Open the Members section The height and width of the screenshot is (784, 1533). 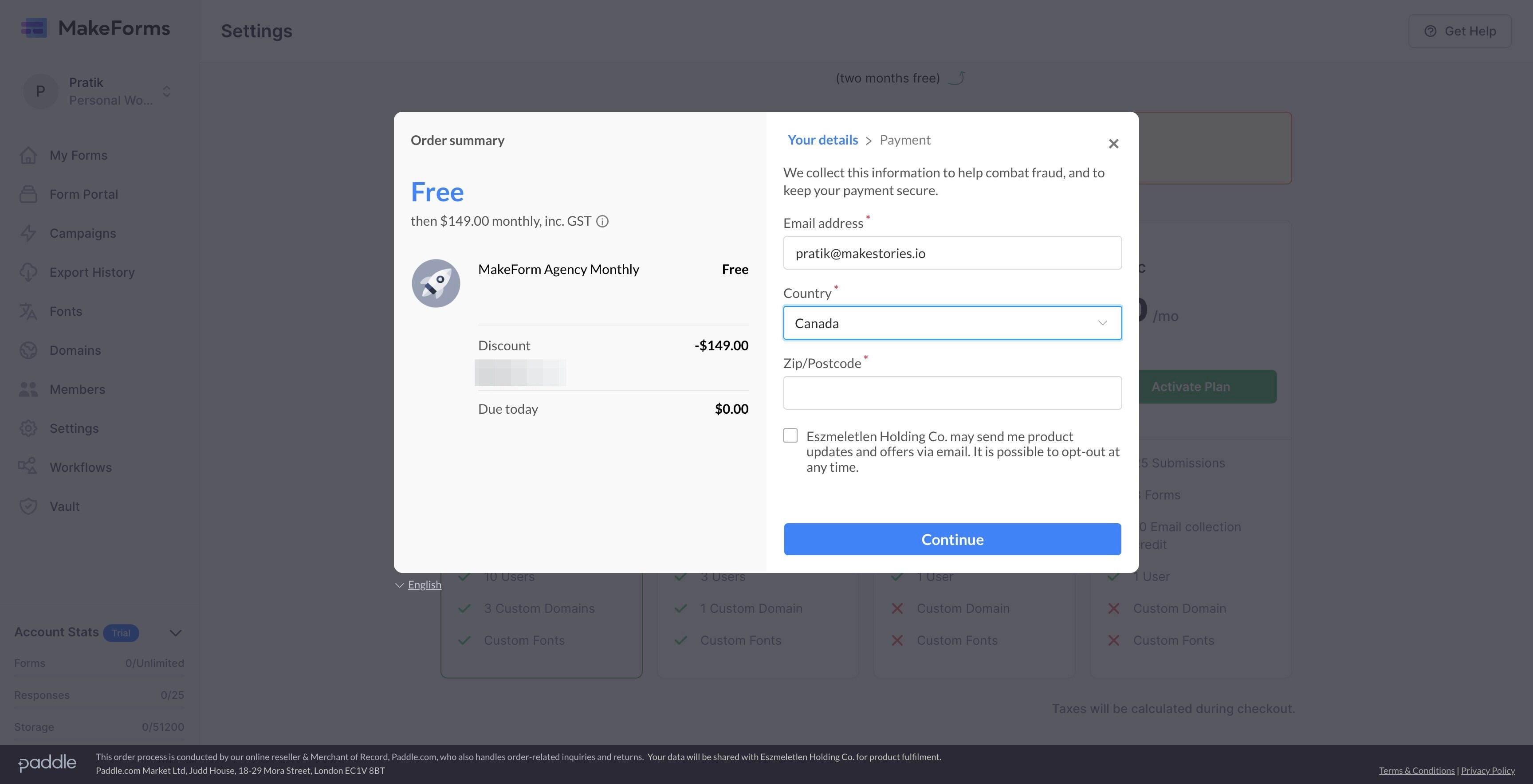coord(77,389)
